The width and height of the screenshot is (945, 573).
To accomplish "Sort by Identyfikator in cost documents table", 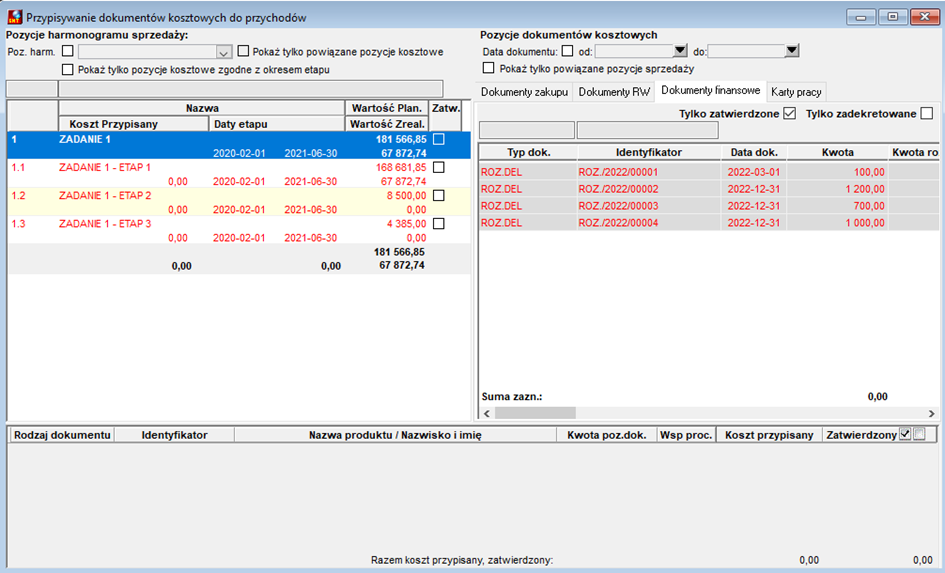I will [x=648, y=152].
